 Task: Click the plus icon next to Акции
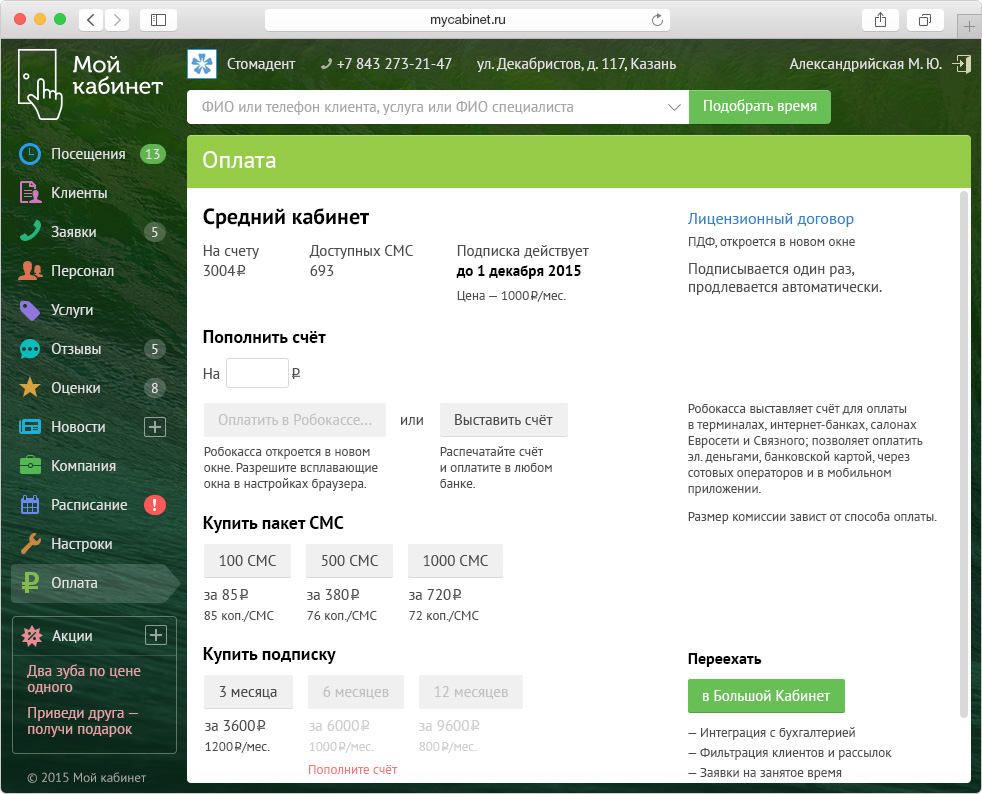click(155, 635)
